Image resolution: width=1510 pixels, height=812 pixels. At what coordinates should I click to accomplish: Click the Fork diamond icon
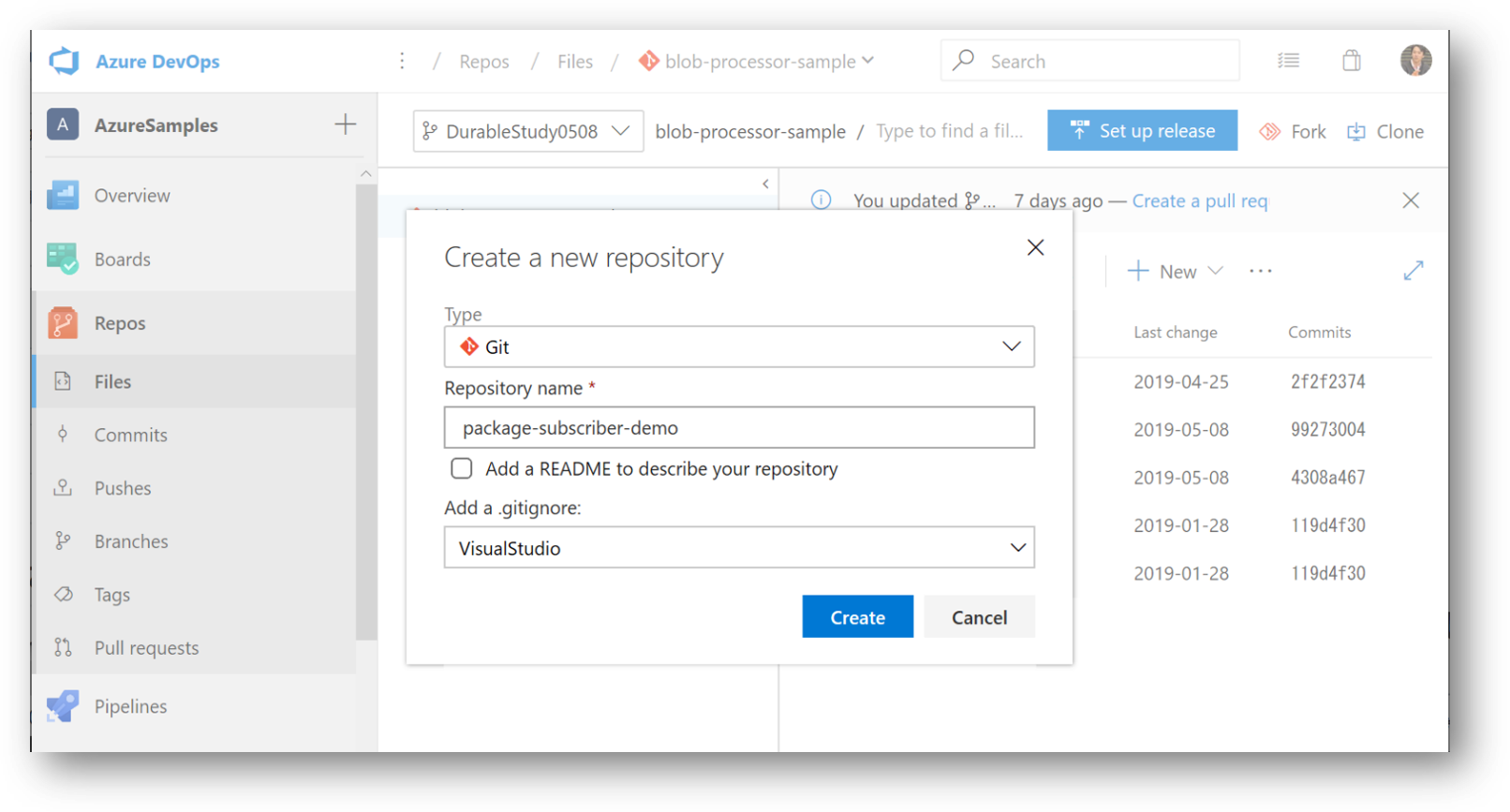point(1269,132)
